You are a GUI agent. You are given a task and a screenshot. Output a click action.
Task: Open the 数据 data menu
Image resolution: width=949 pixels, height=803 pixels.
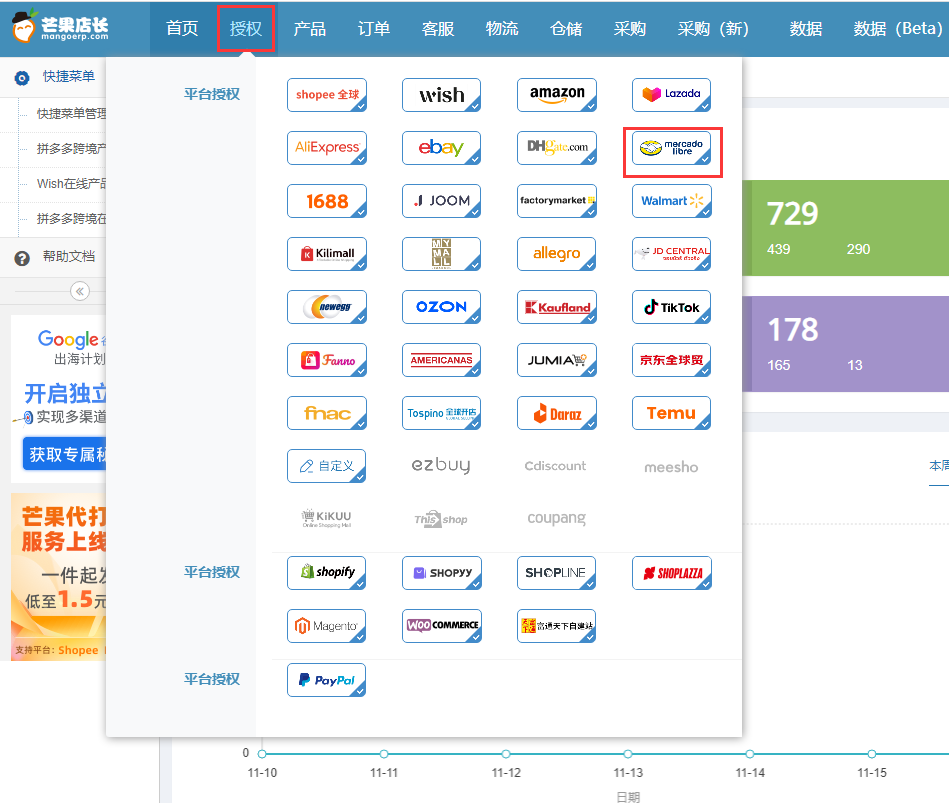point(806,28)
